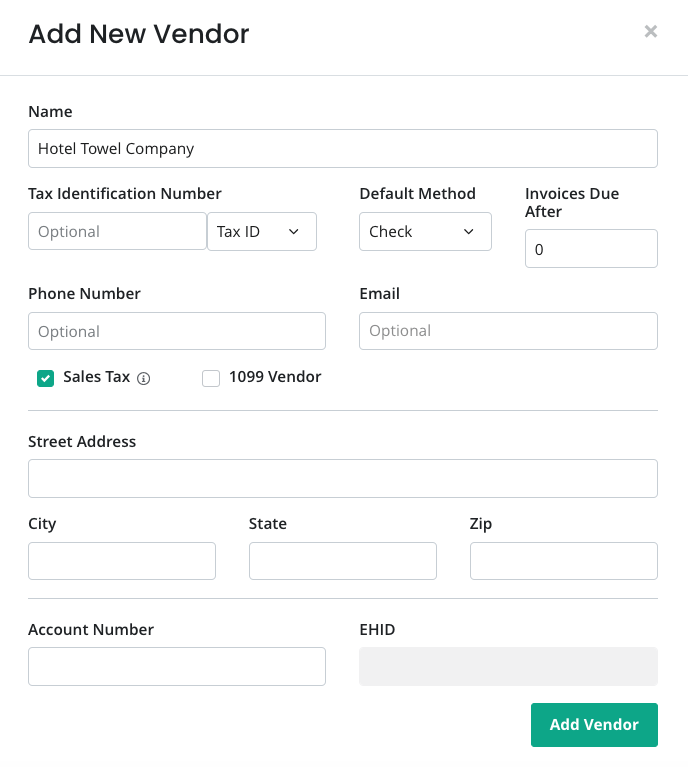Uncheck the Sales Tax checkbox

click(46, 378)
